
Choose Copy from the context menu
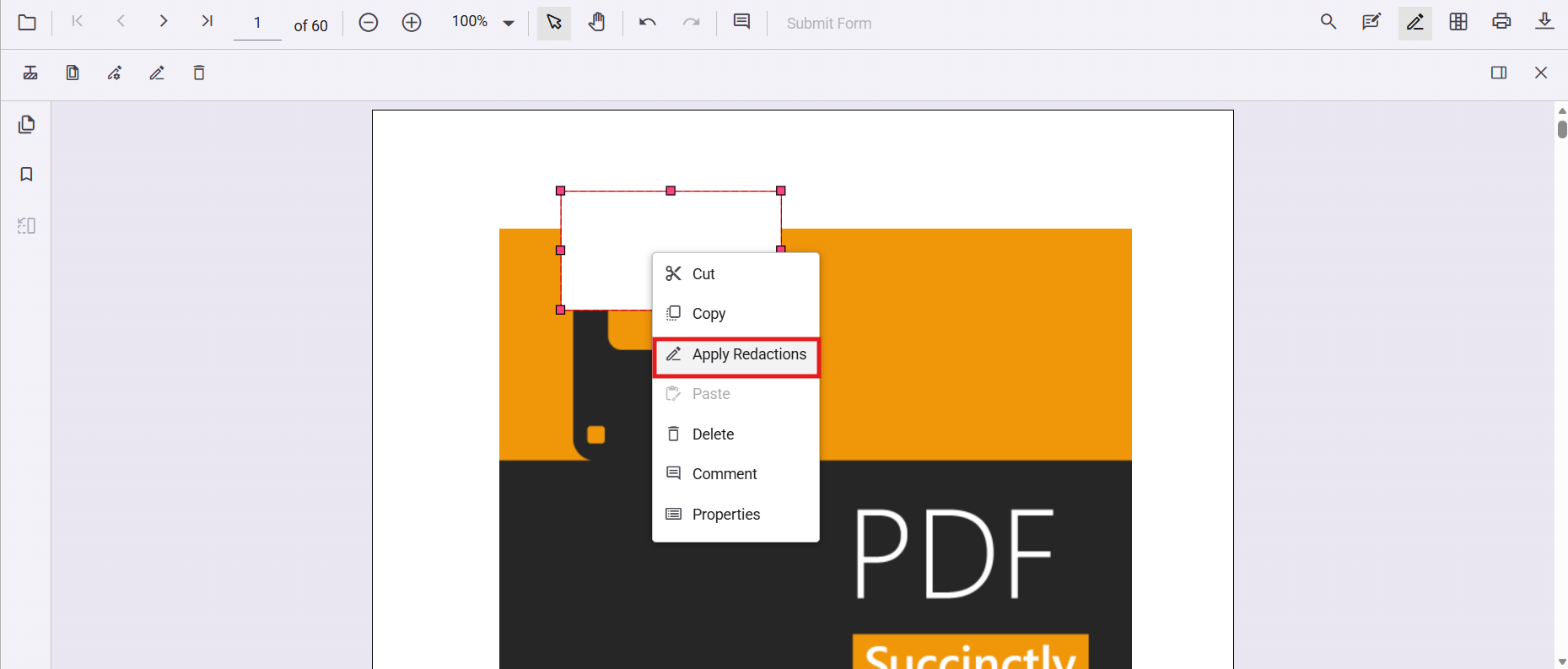tap(736, 314)
